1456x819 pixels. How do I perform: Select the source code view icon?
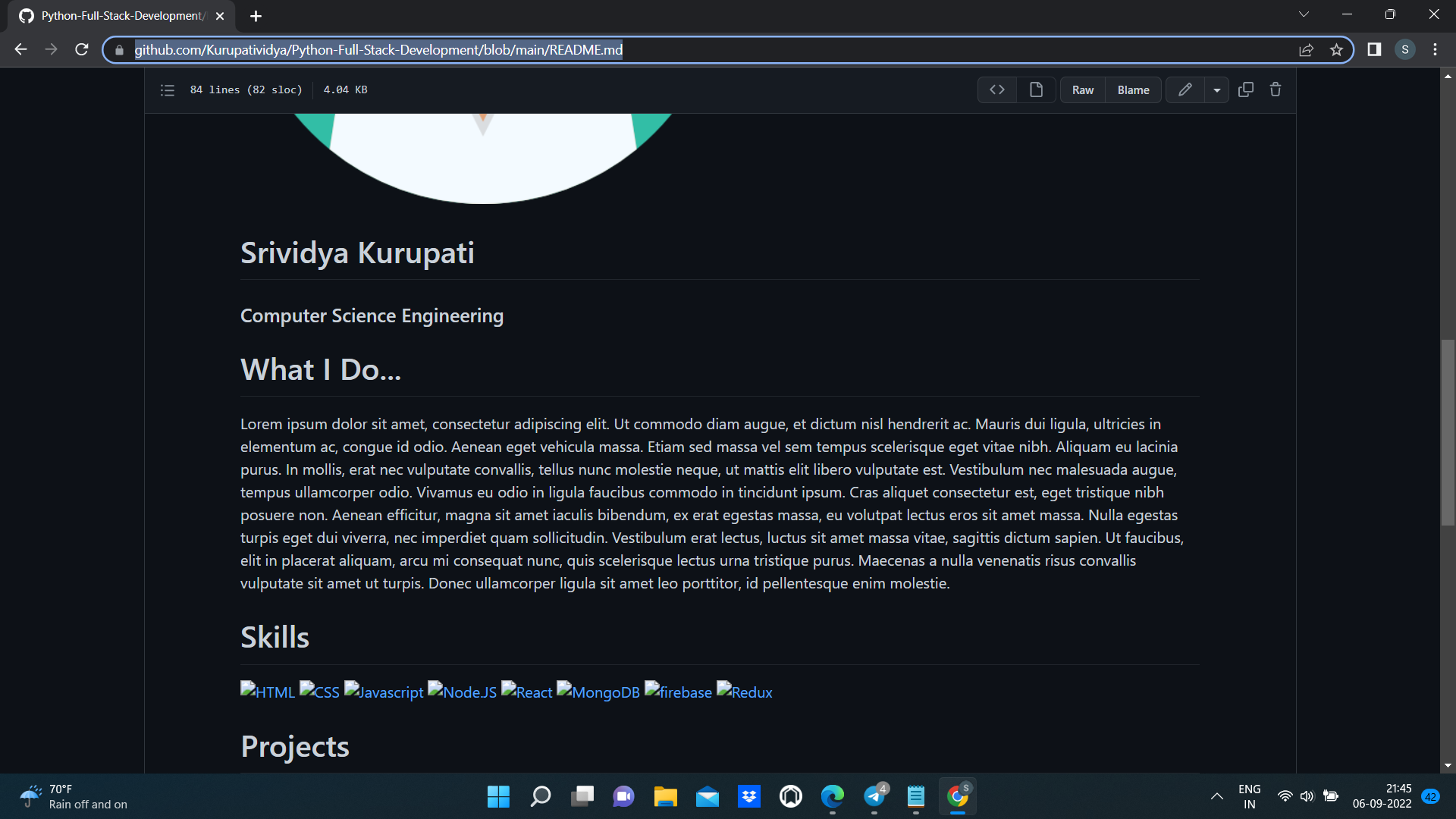996,89
